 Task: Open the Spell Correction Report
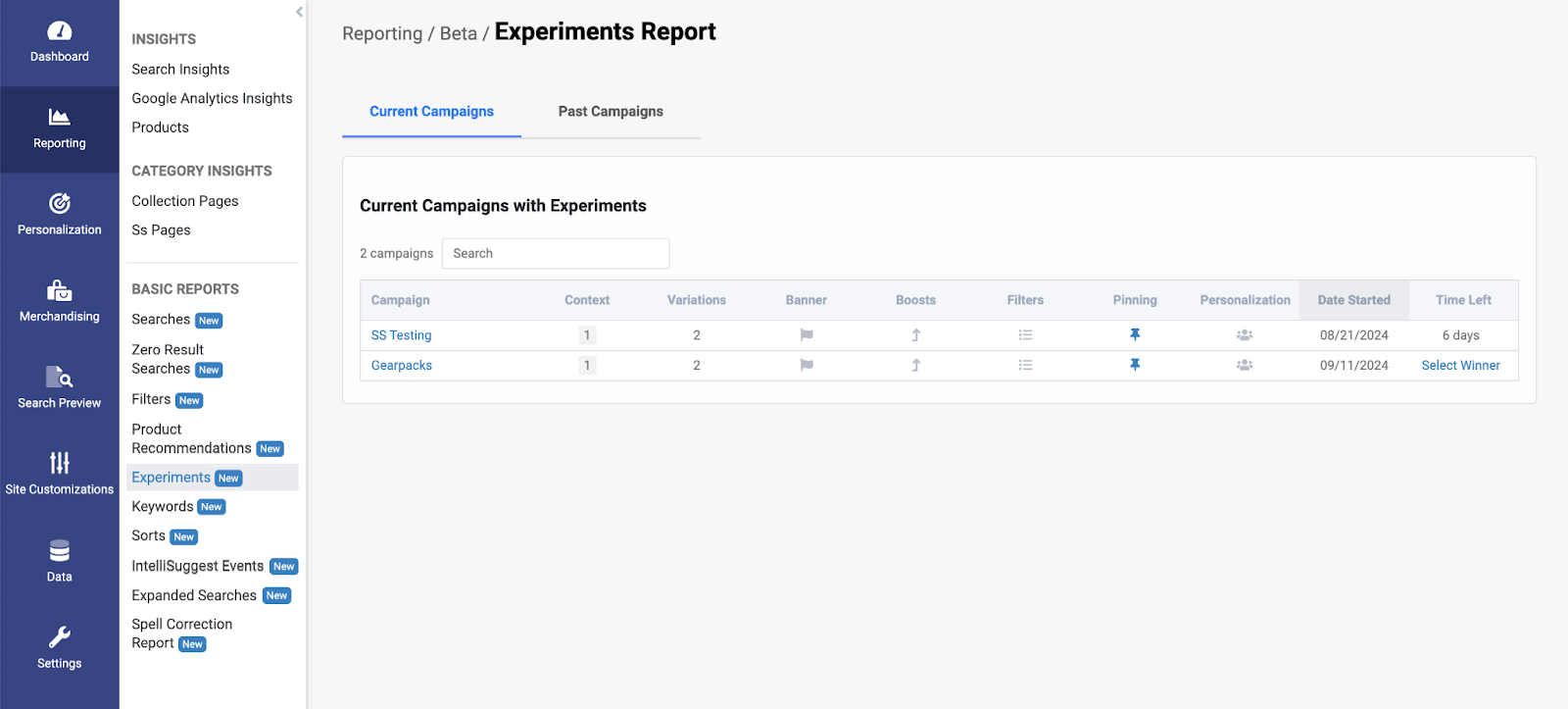coord(182,633)
